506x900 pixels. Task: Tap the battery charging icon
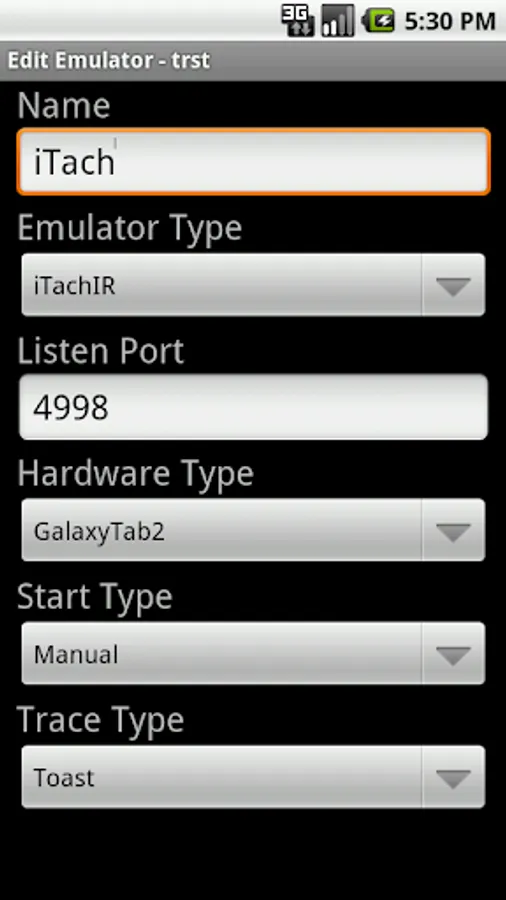pos(378,21)
